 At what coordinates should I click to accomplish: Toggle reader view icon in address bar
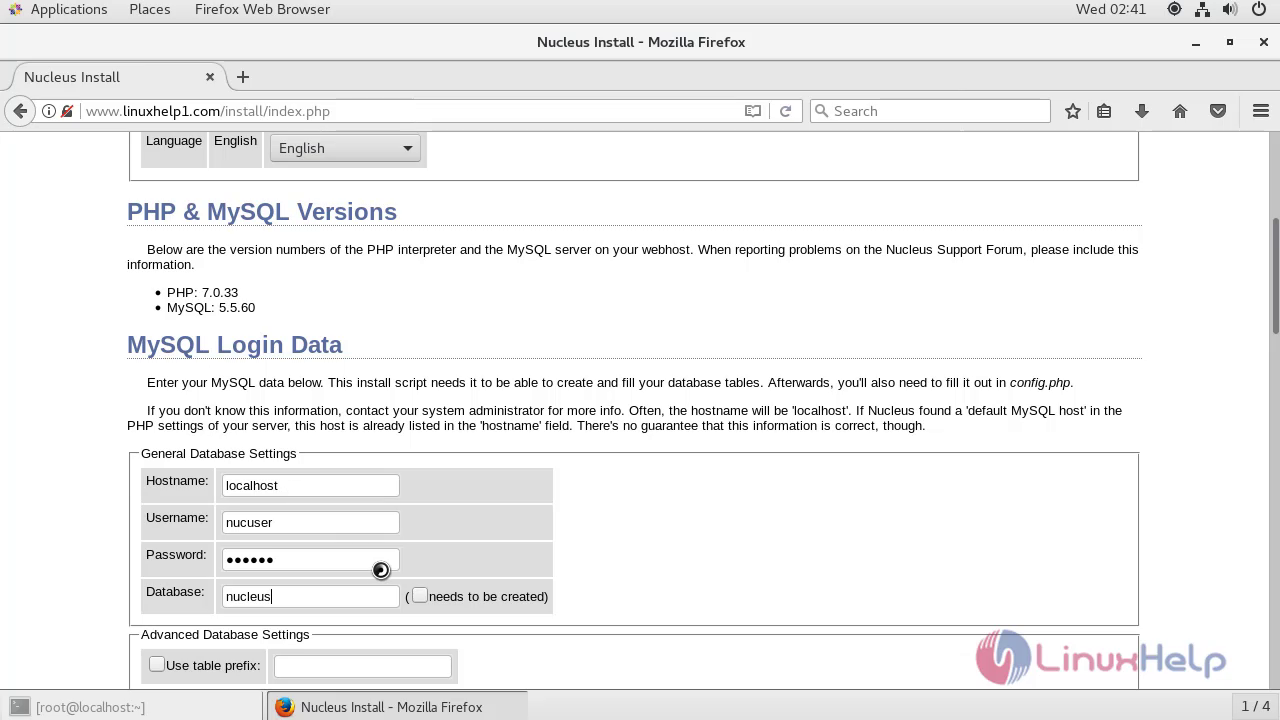click(x=753, y=111)
